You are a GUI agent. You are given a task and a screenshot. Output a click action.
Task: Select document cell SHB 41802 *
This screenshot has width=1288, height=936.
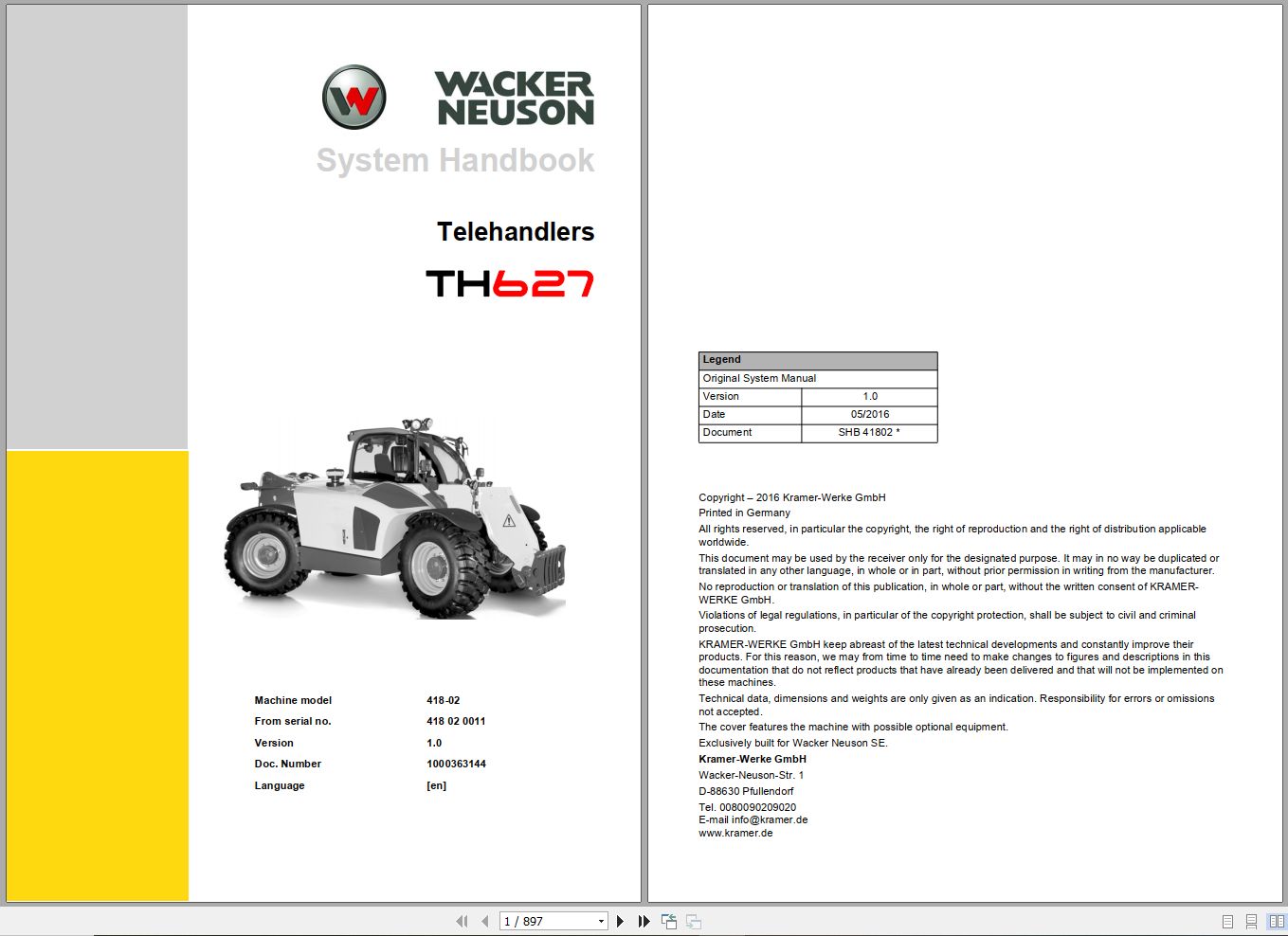coord(869,432)
